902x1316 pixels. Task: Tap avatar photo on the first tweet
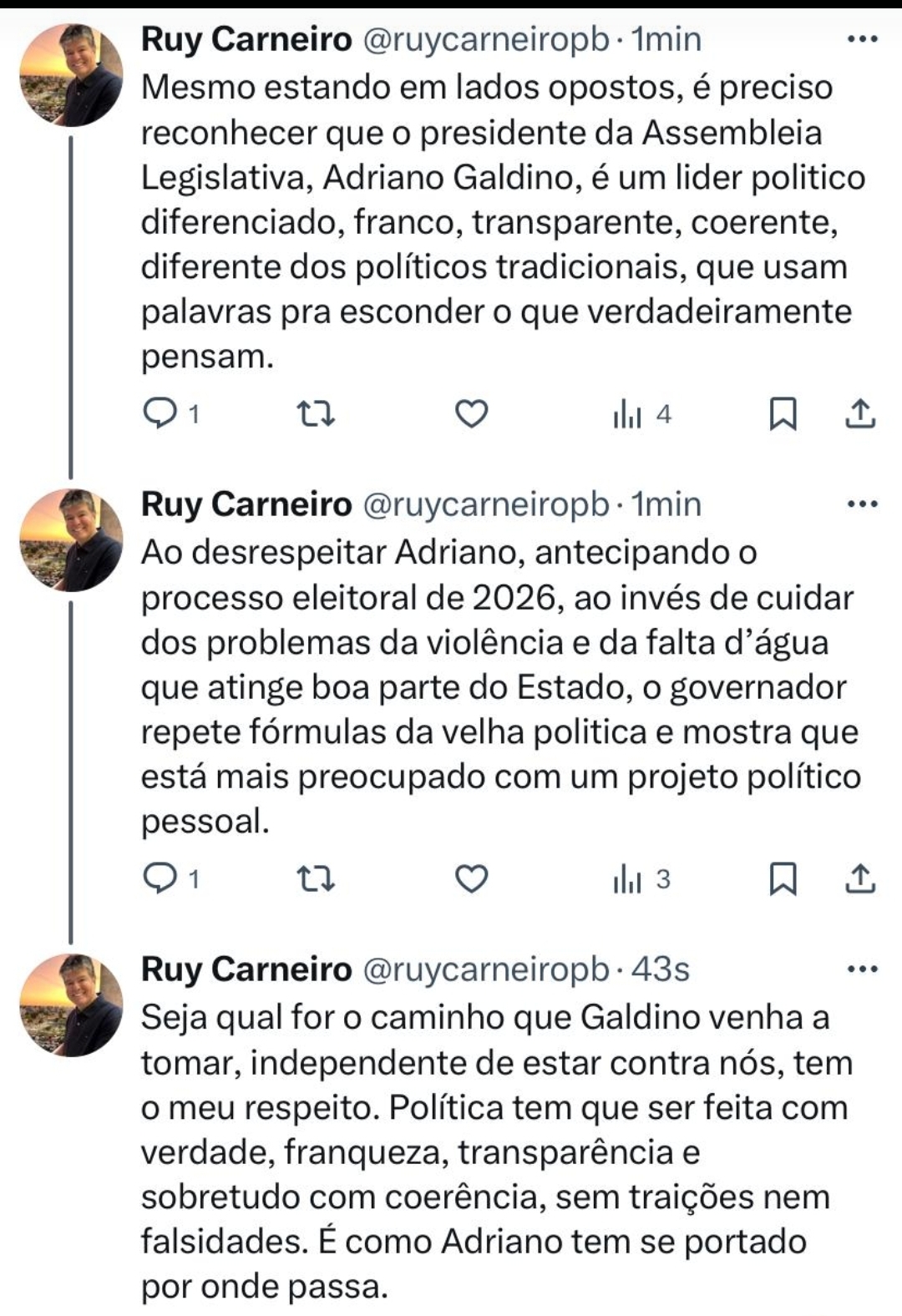click(71, 75)
